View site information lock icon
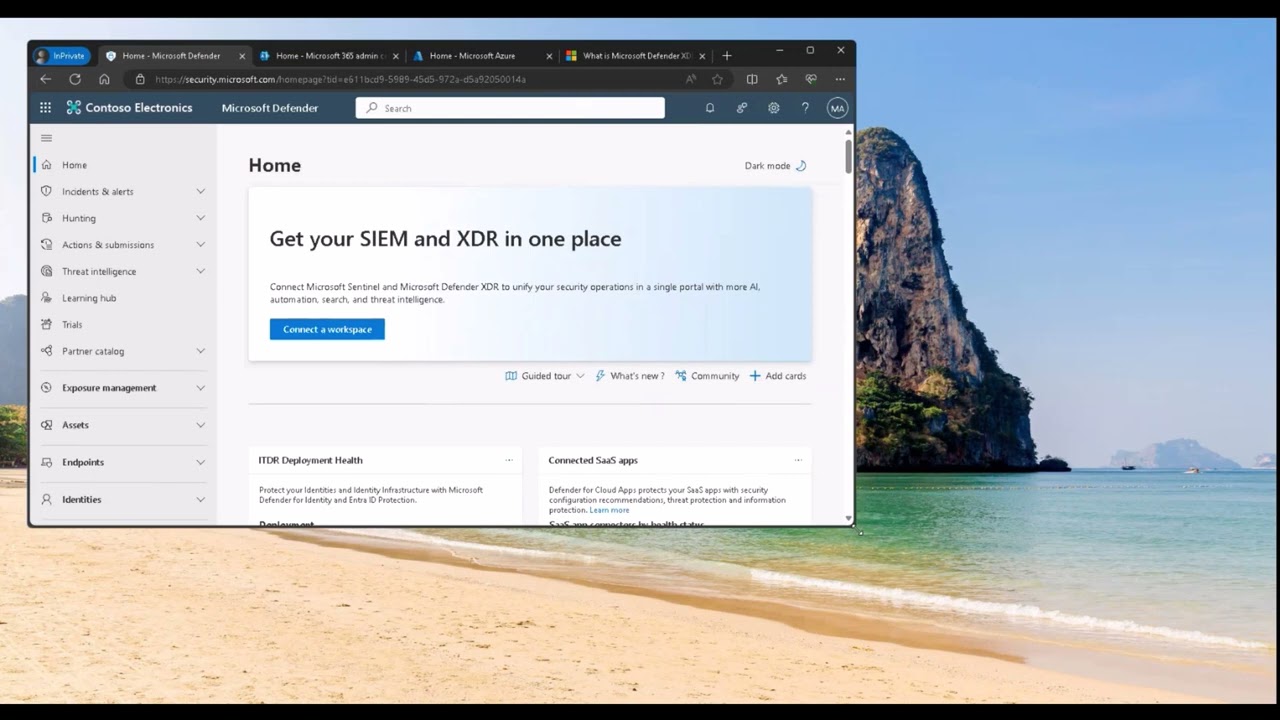 click(140, 79)
